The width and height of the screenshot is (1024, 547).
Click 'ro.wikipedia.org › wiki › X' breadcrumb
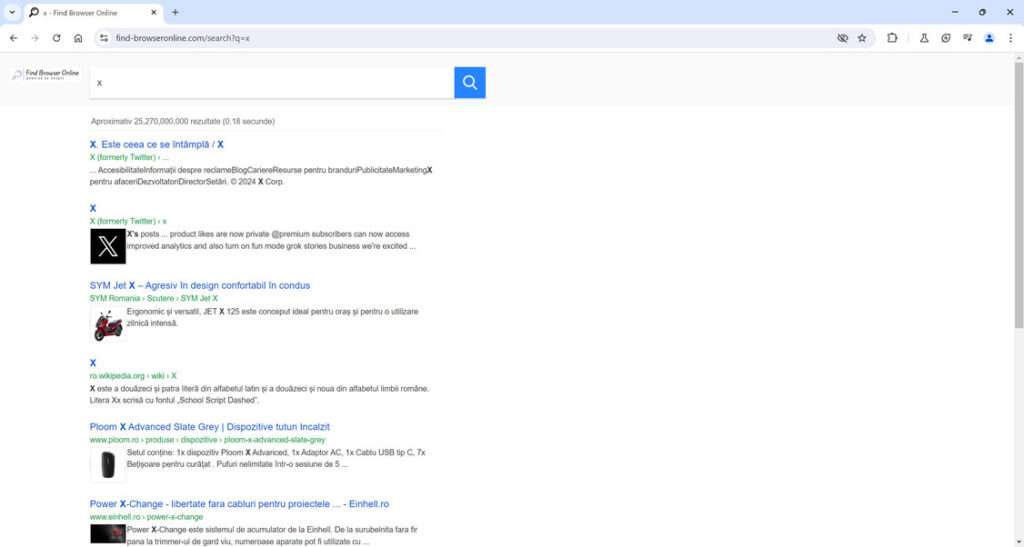coord(133,376)
